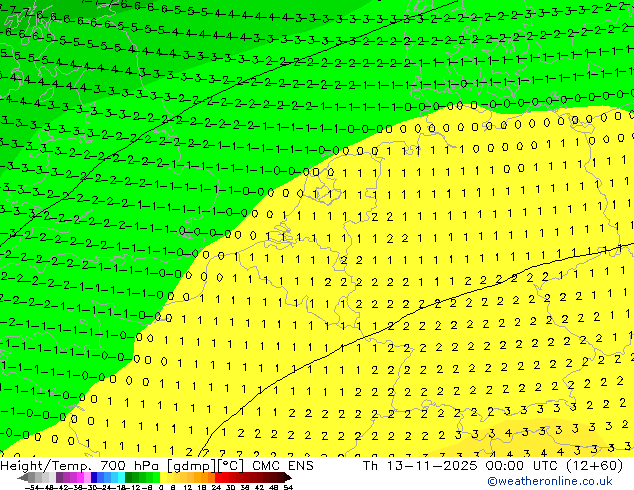Click the "54" label under color scale
Viewport: 634px width, 490px height.
pos(288,487)
